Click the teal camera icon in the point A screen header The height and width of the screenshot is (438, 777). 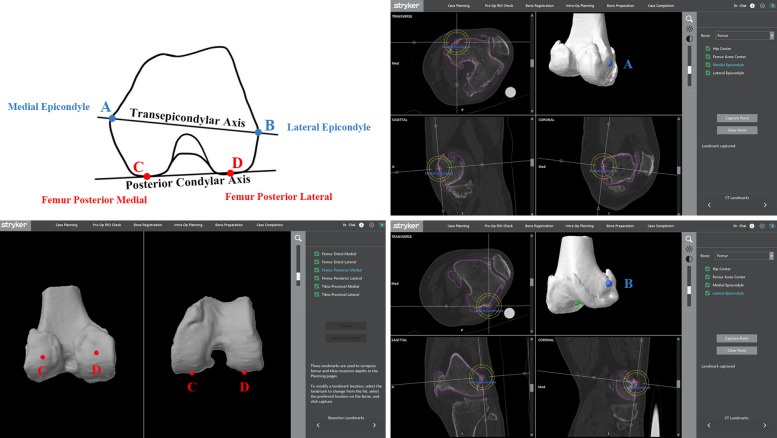coord(773,5)
